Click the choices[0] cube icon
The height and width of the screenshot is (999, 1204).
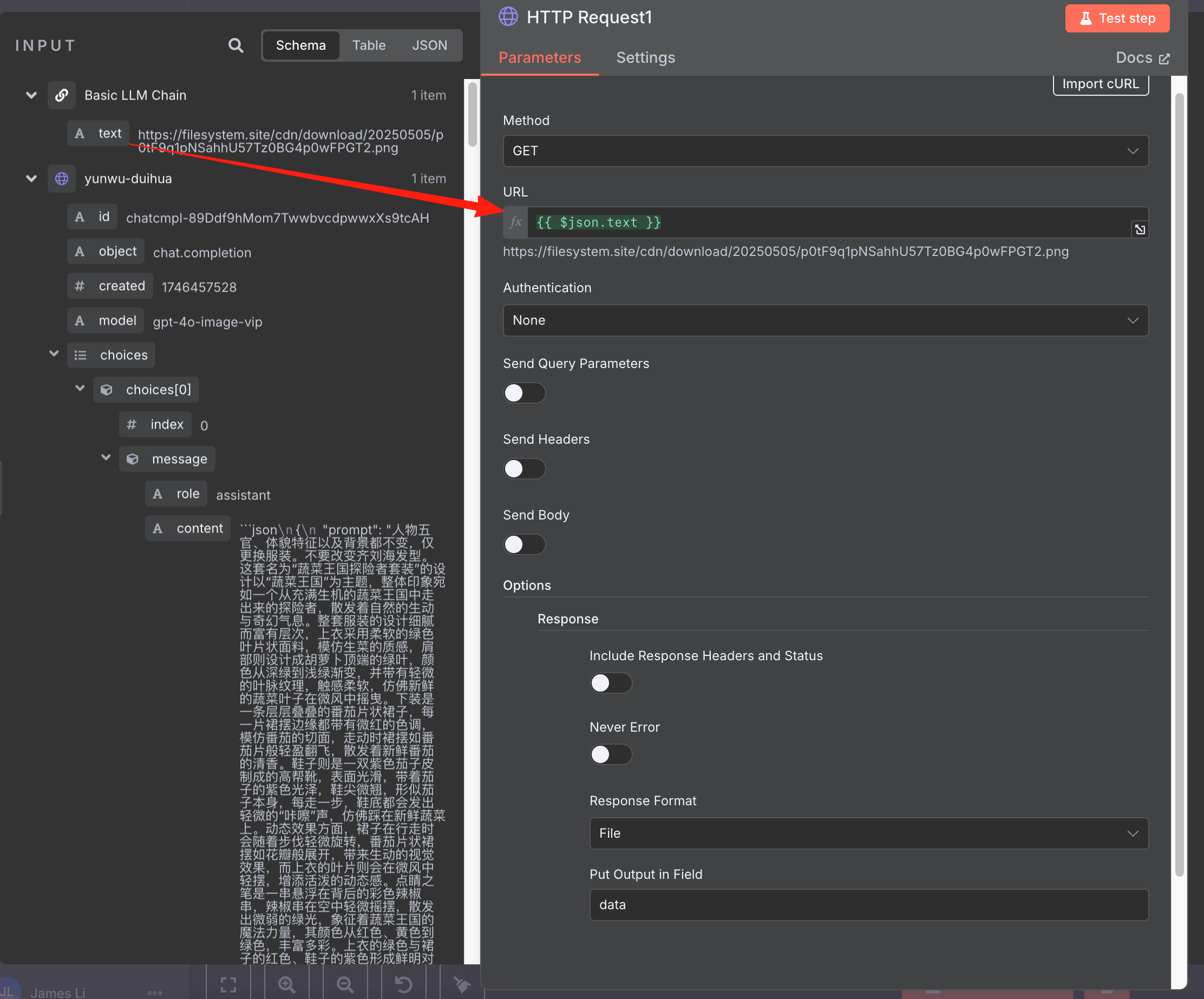107,390
